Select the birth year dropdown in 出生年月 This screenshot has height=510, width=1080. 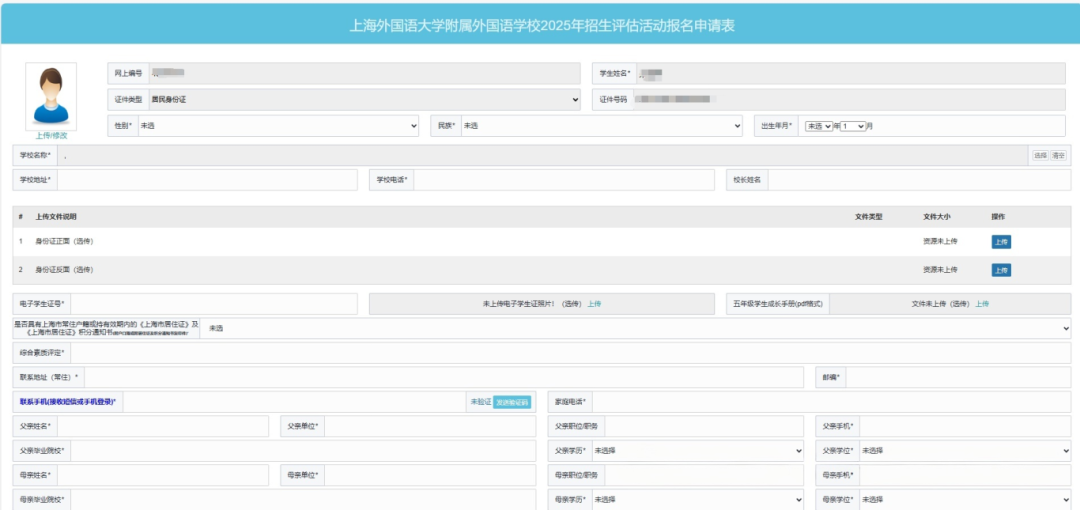[819, 127]
